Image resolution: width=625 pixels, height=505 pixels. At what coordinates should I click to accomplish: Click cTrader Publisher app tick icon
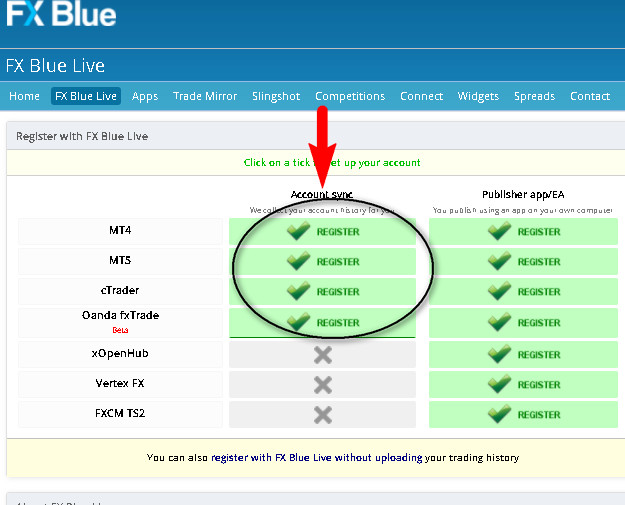[499, 291]
